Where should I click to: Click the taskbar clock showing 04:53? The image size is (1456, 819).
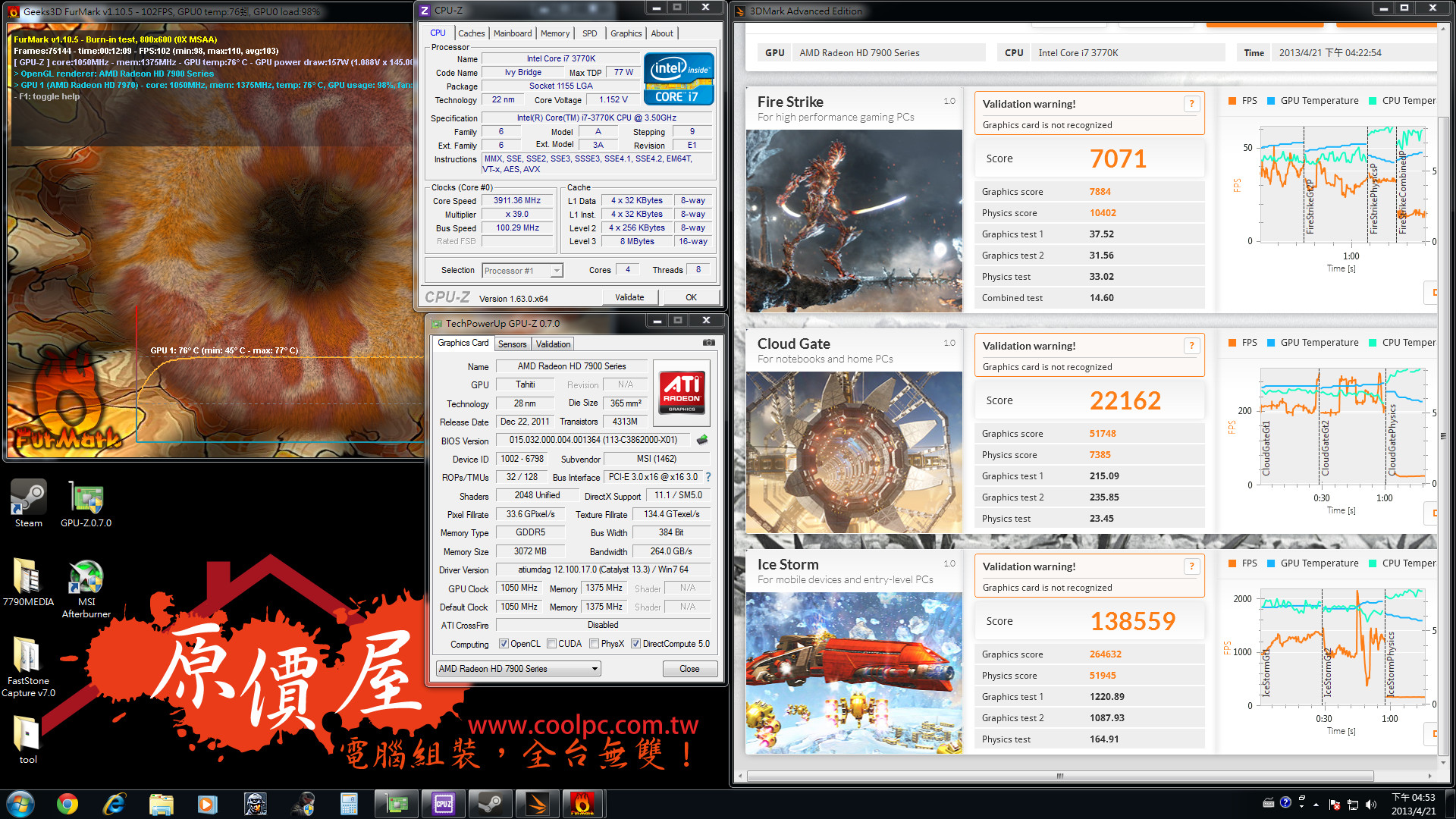(x=1414, y=804)
